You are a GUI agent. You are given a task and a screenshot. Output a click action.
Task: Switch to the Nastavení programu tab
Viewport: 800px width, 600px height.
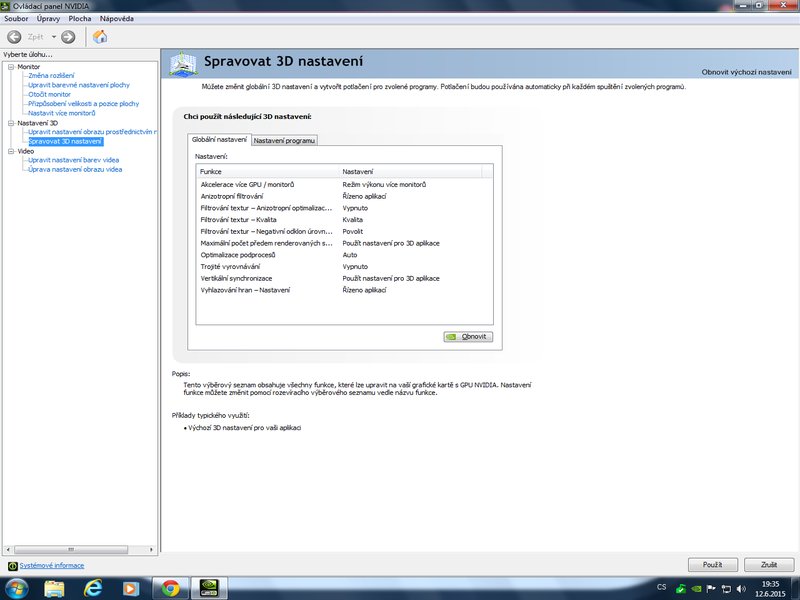(x=285, y=141)
